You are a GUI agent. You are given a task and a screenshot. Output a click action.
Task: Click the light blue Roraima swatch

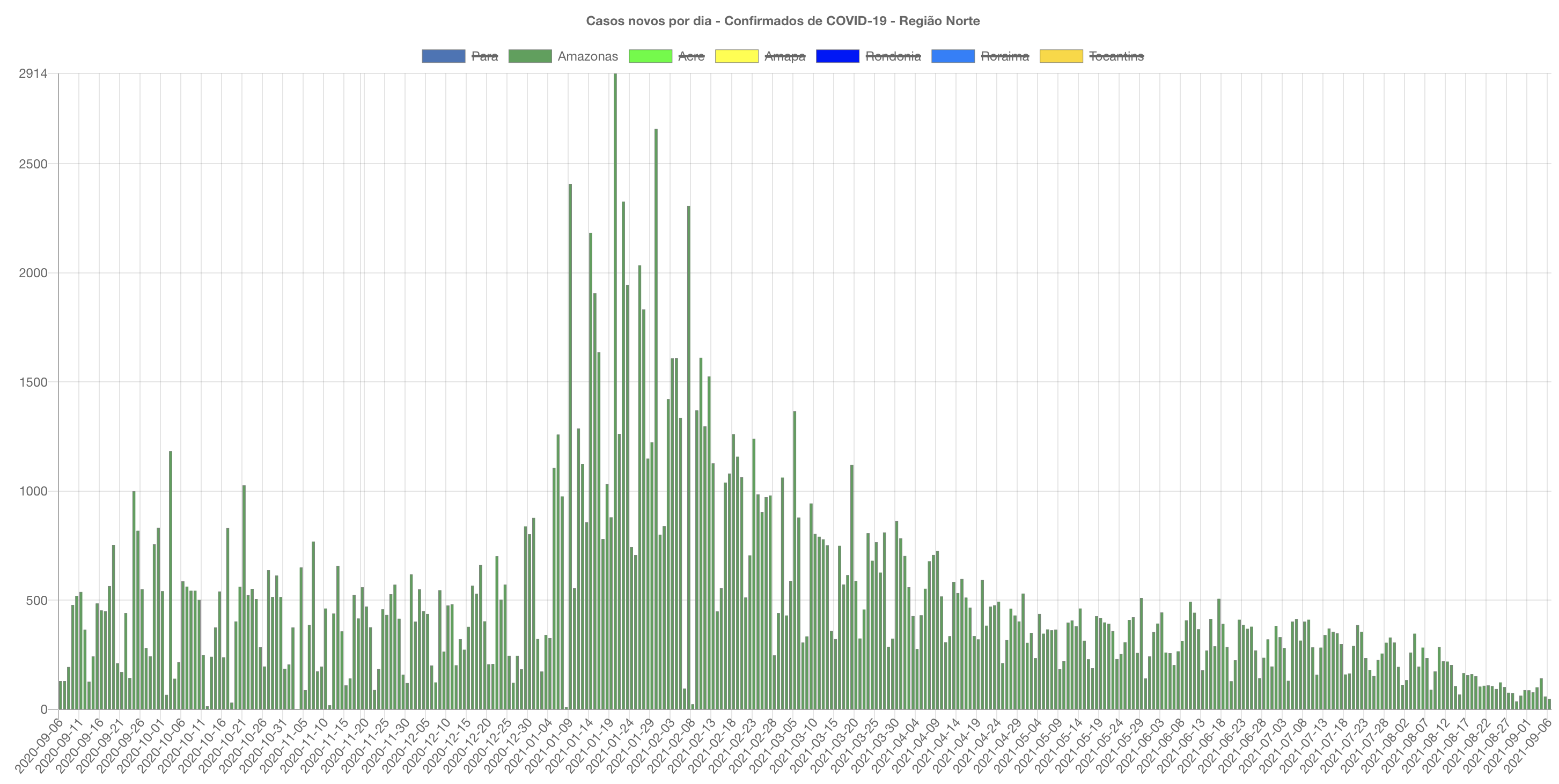tap(953, 56)
